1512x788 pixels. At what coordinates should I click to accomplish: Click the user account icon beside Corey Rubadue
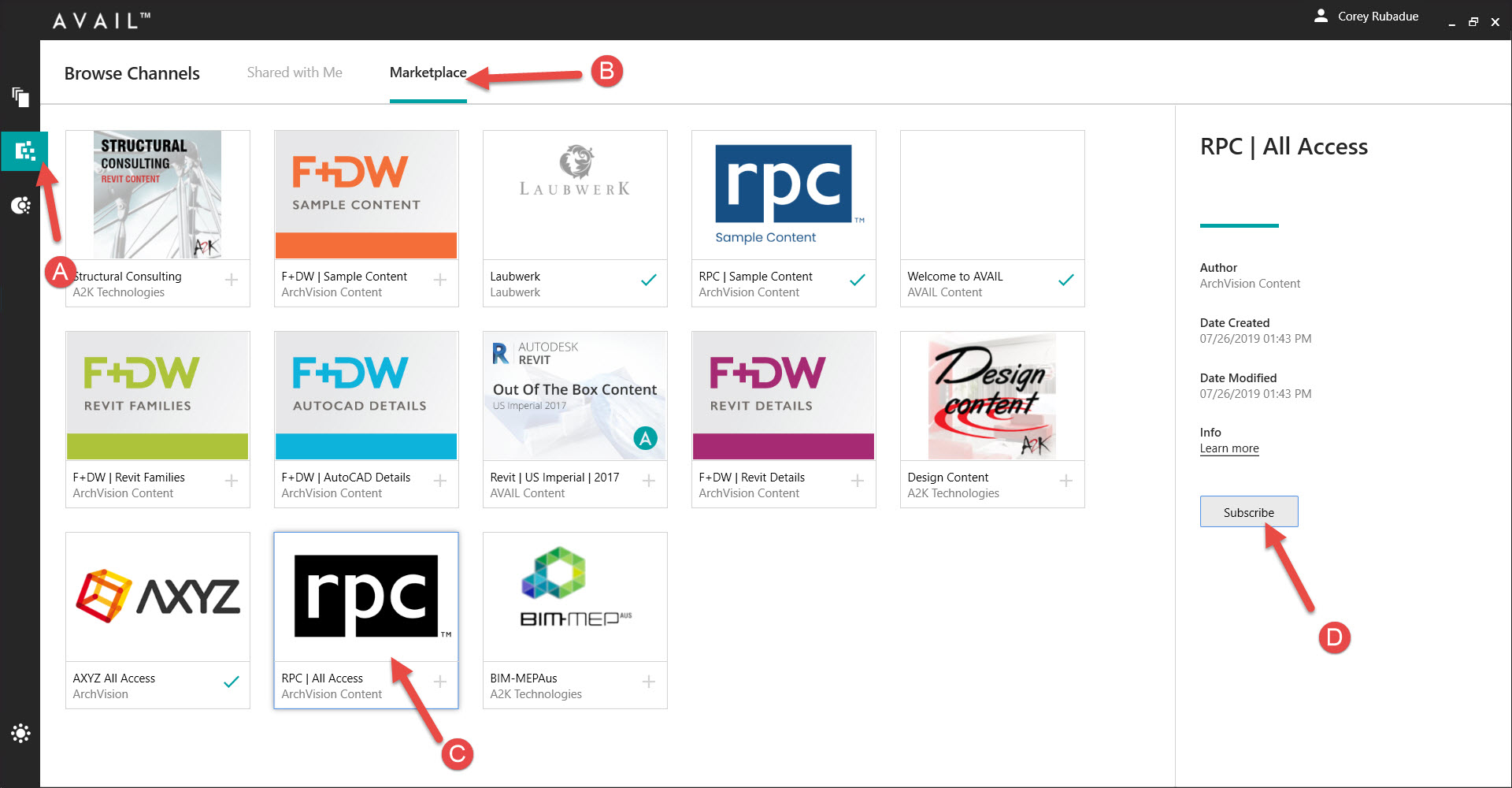[1321, 15]
